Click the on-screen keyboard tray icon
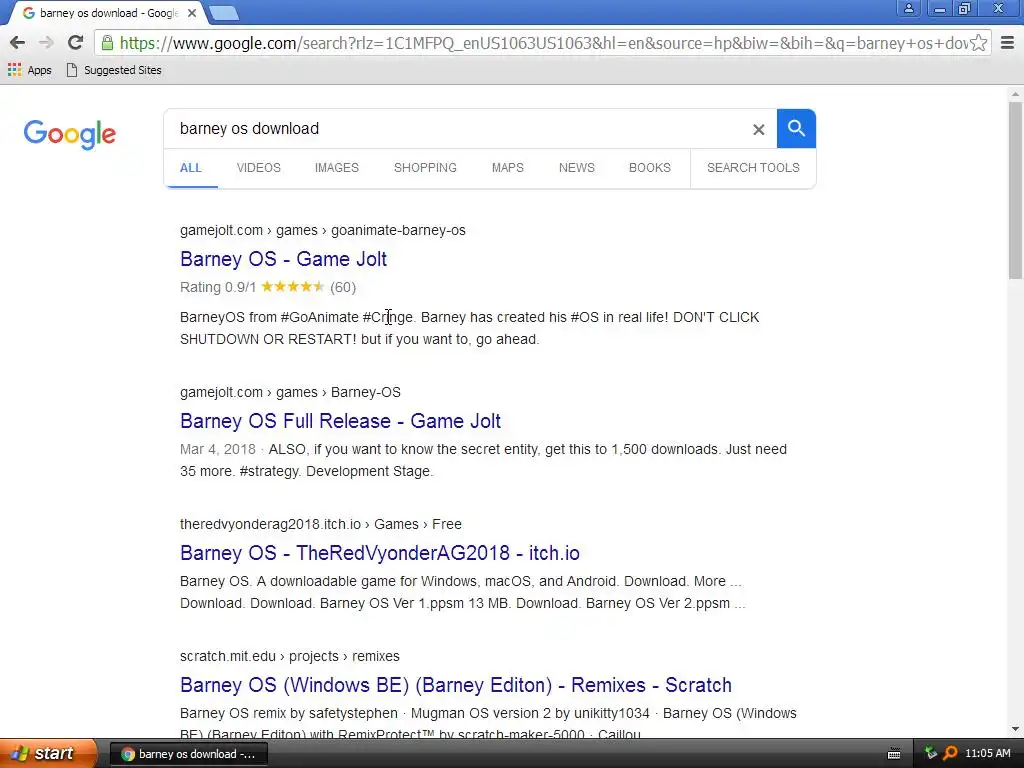Screen dimensions: 1024x768 894,754
